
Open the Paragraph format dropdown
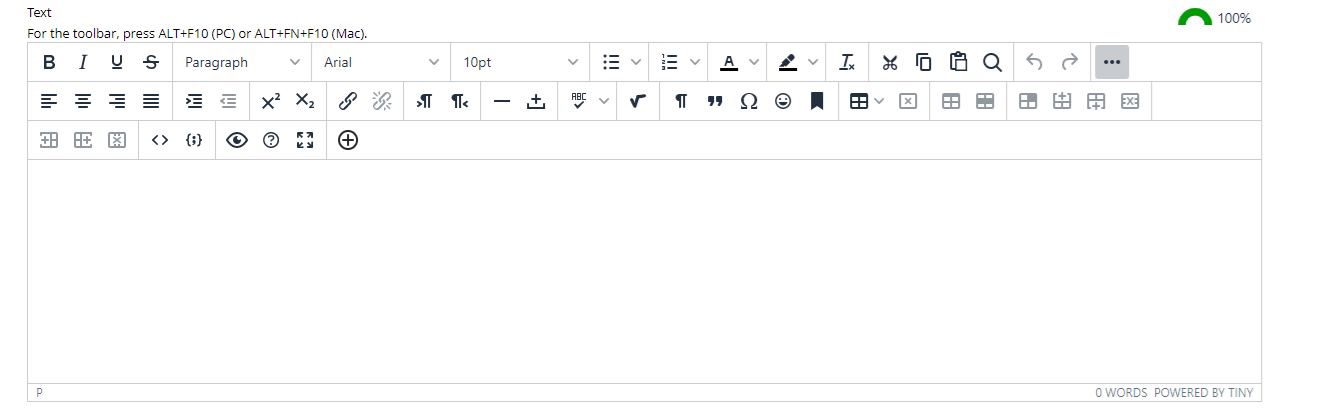pos(242,62)
